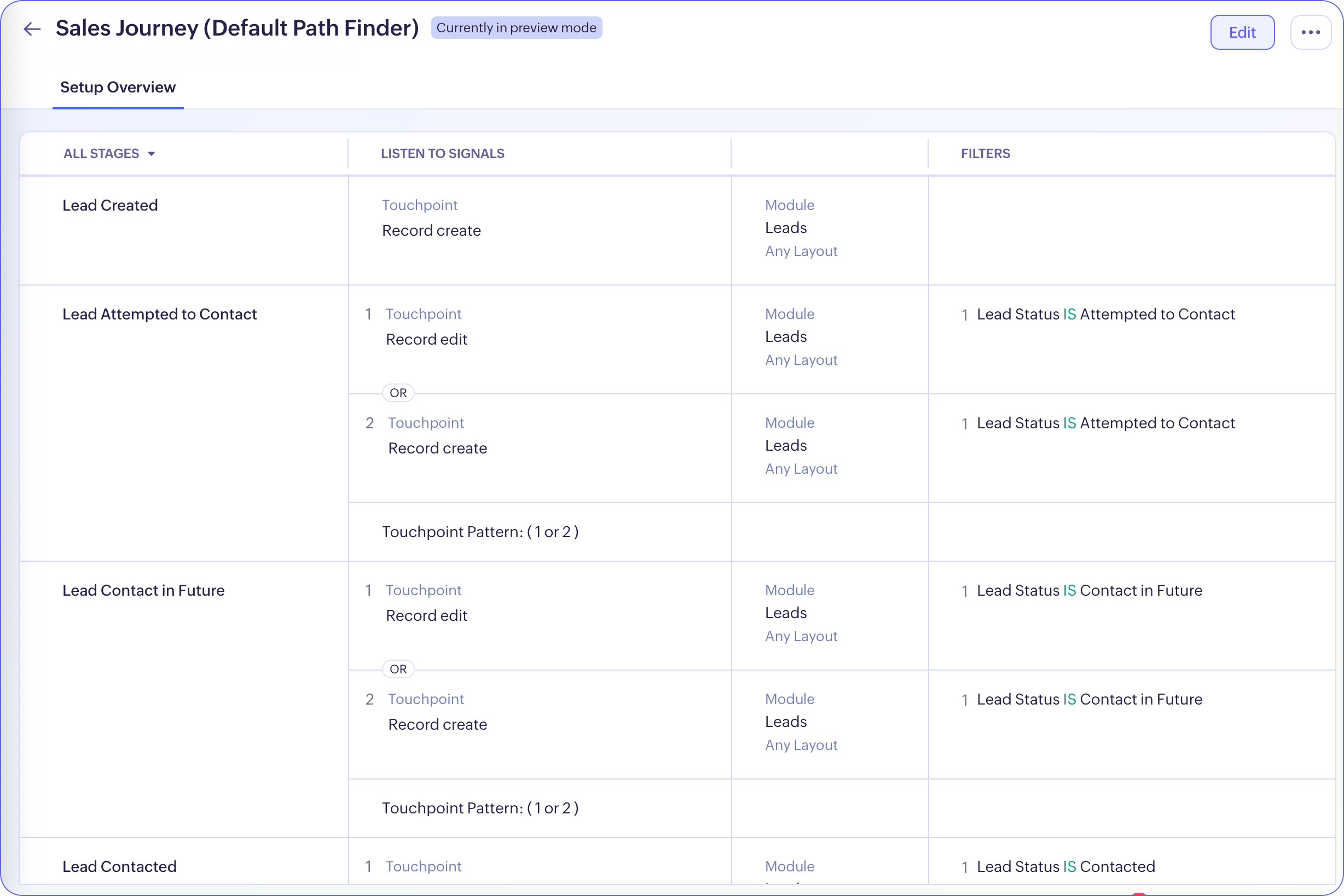Click the back arrow icon

pos(32,28)
